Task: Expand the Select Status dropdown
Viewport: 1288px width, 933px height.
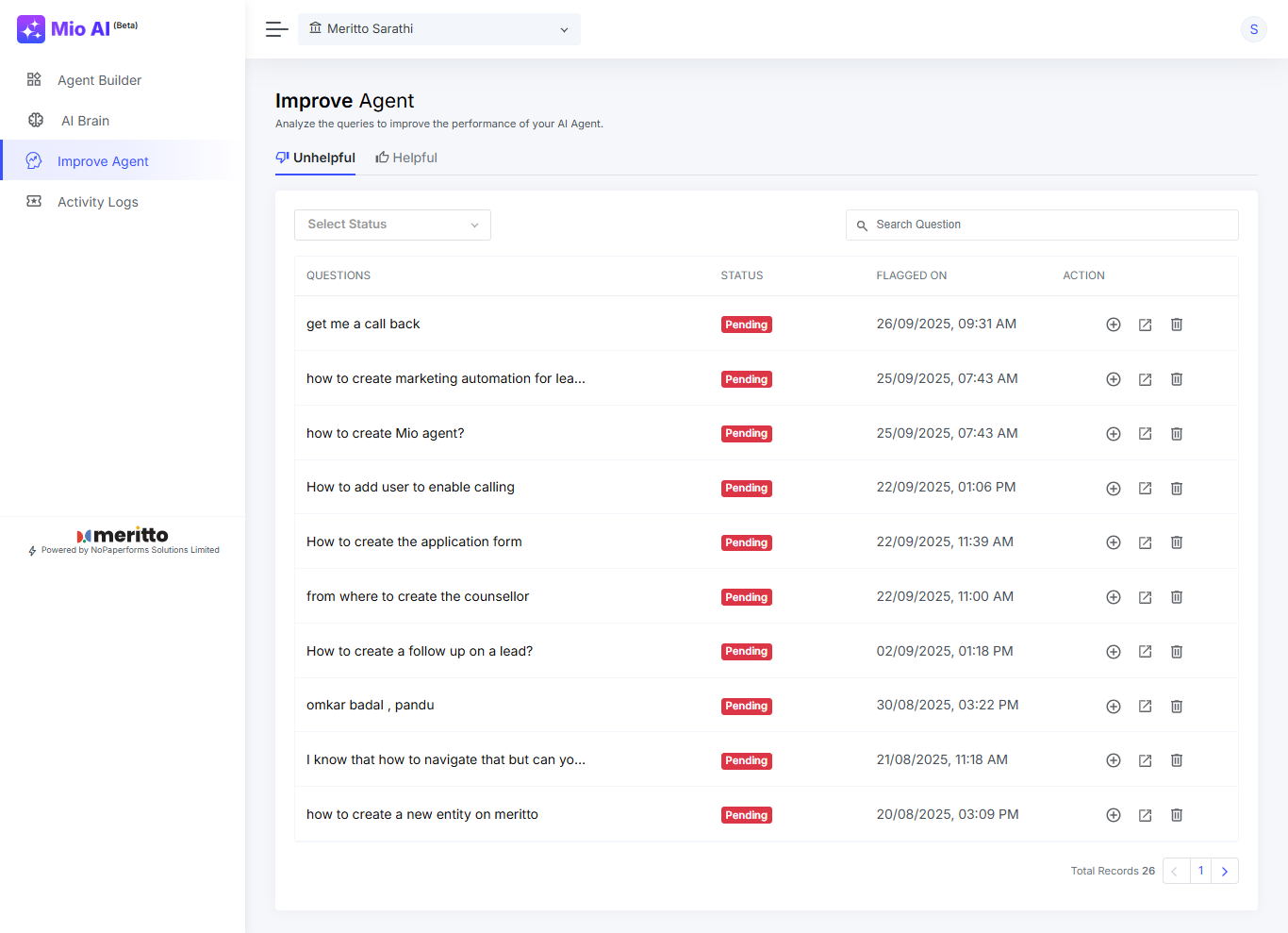Action: 392,225
